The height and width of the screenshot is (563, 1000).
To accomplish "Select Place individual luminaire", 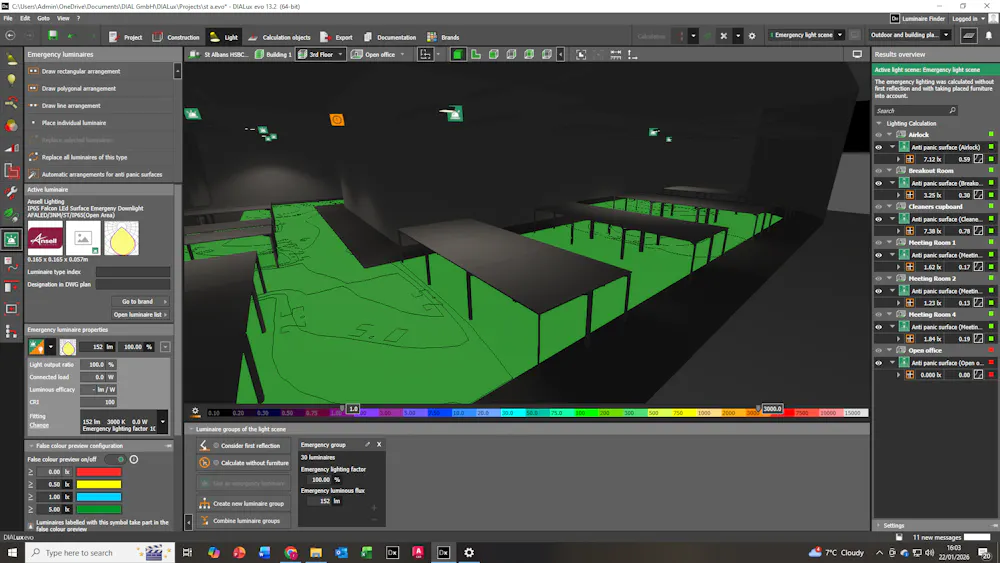I will 100,123.
